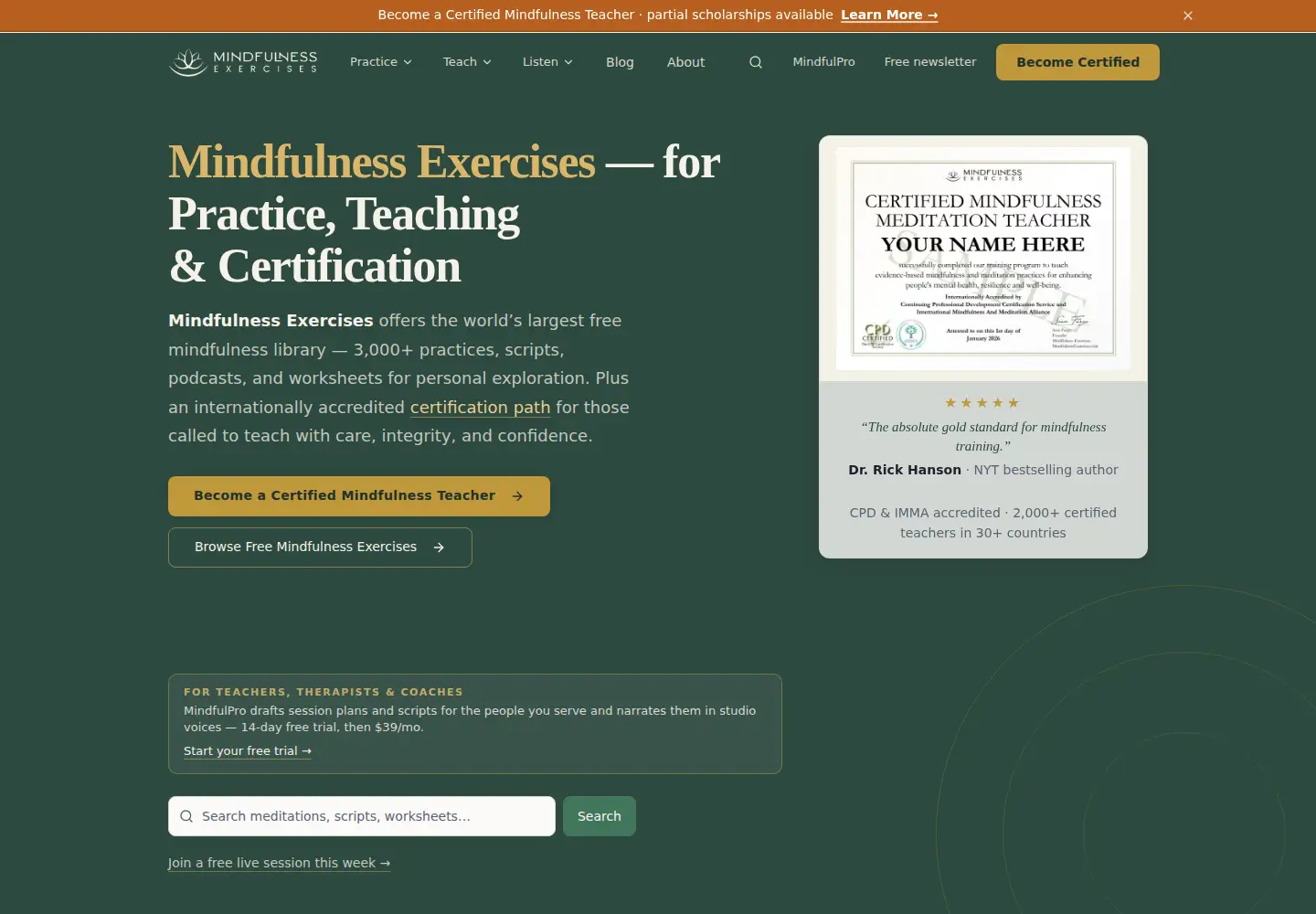Image resolution: width=1316 pixels, height=914 pixels.
Task: Expand the Practice dropdown menu
Action: click(381, 62)
